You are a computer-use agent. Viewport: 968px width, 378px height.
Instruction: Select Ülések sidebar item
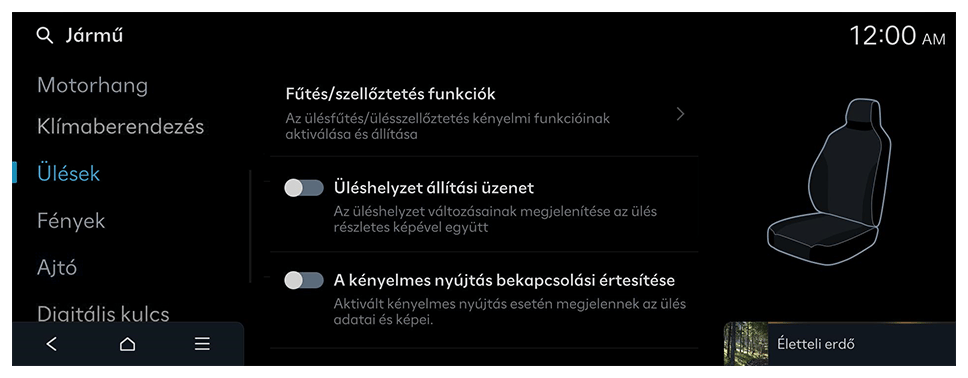click(x=69, y=174)
